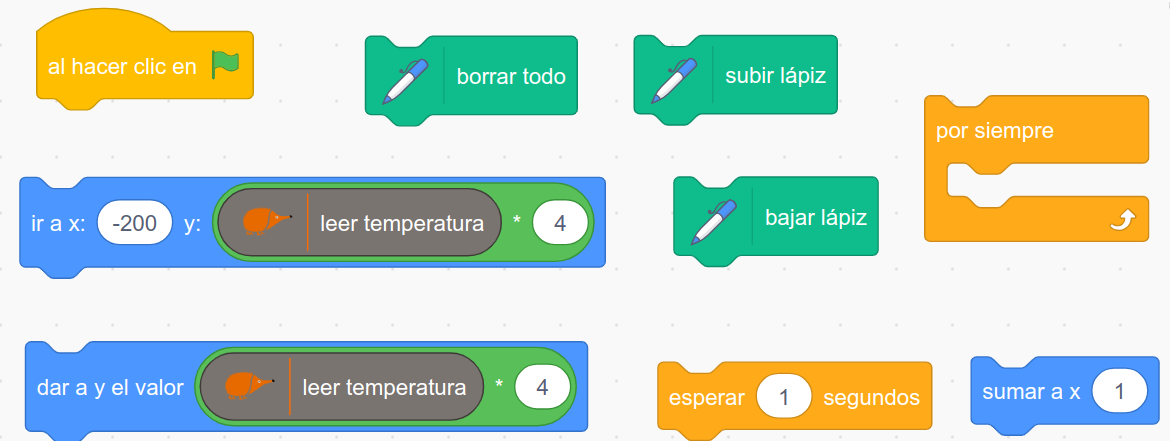The width and height of the screenshot is (1170, 441).
Task: Click the loop arrow icon on por siempre block
Action: (1123, 220)
